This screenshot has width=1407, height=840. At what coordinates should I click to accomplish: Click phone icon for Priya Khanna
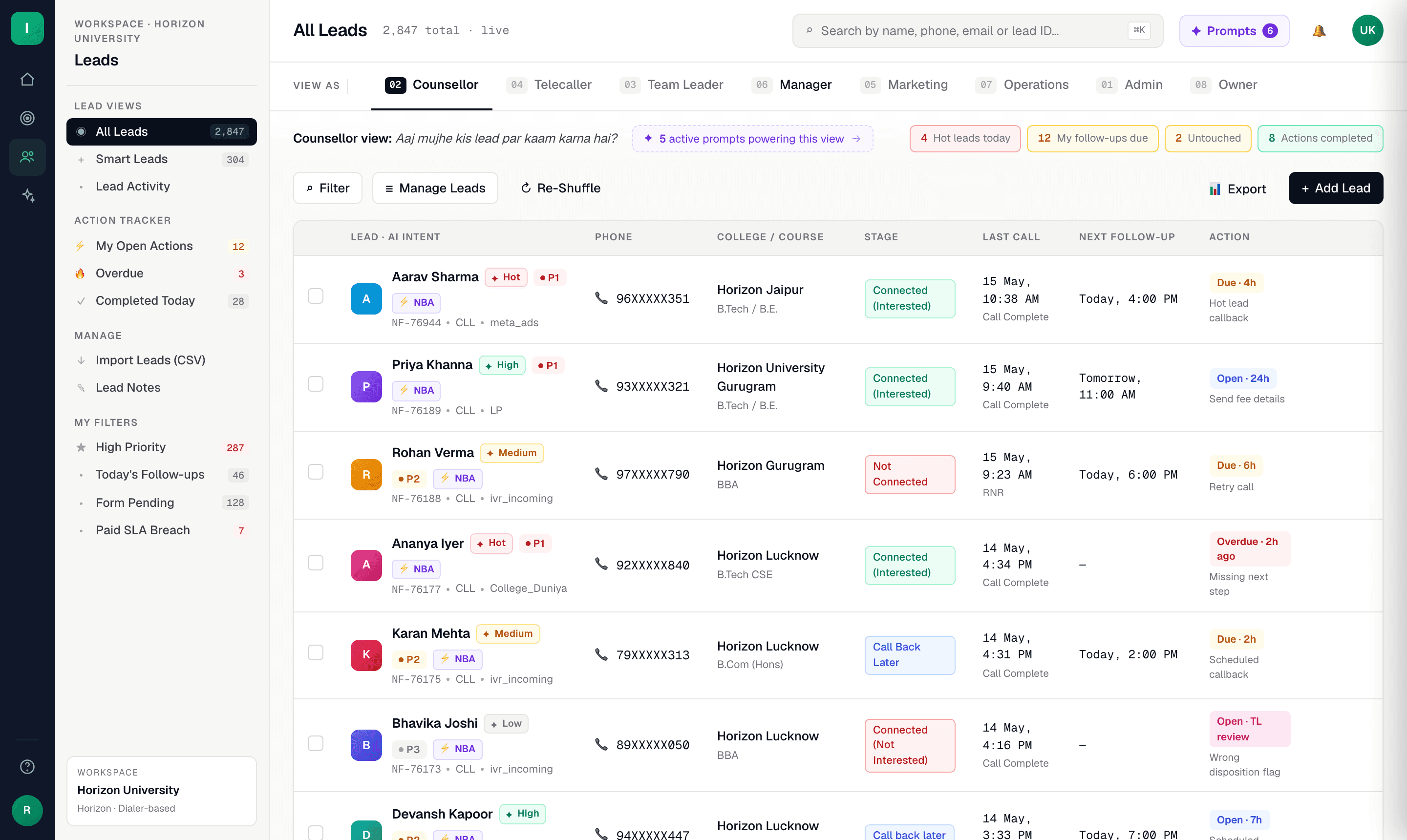tap(601, 386)
